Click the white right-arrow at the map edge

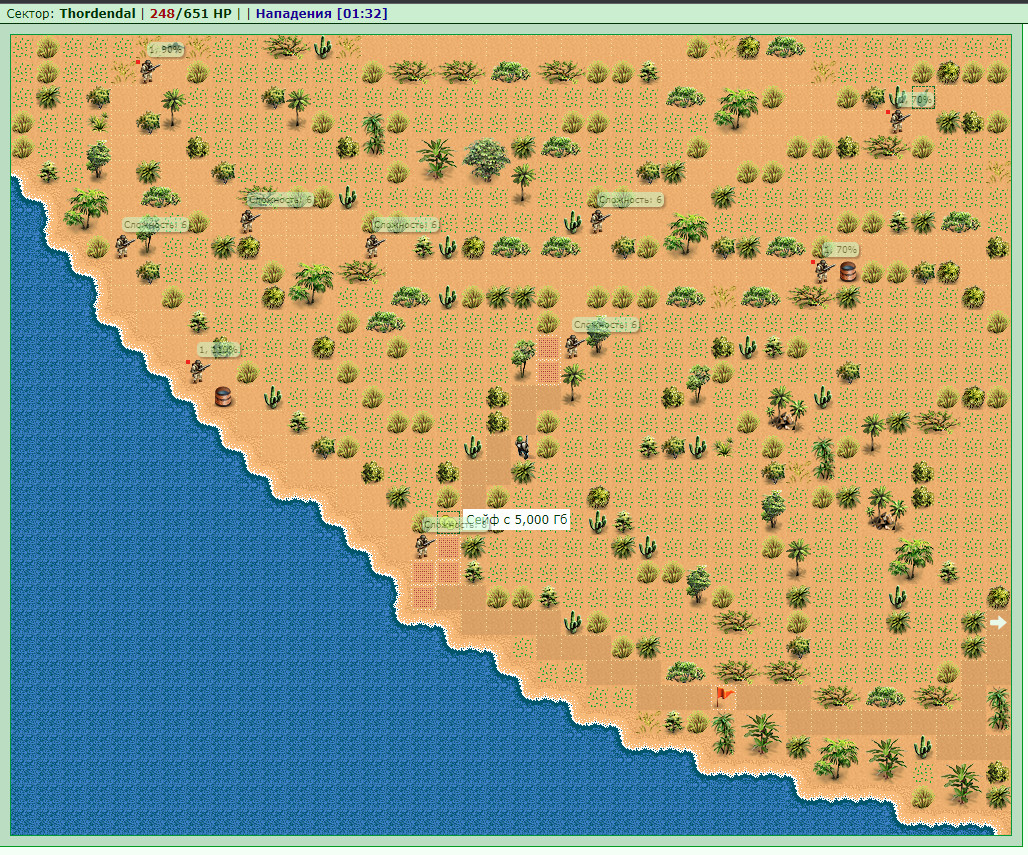[x=997, y=622]
